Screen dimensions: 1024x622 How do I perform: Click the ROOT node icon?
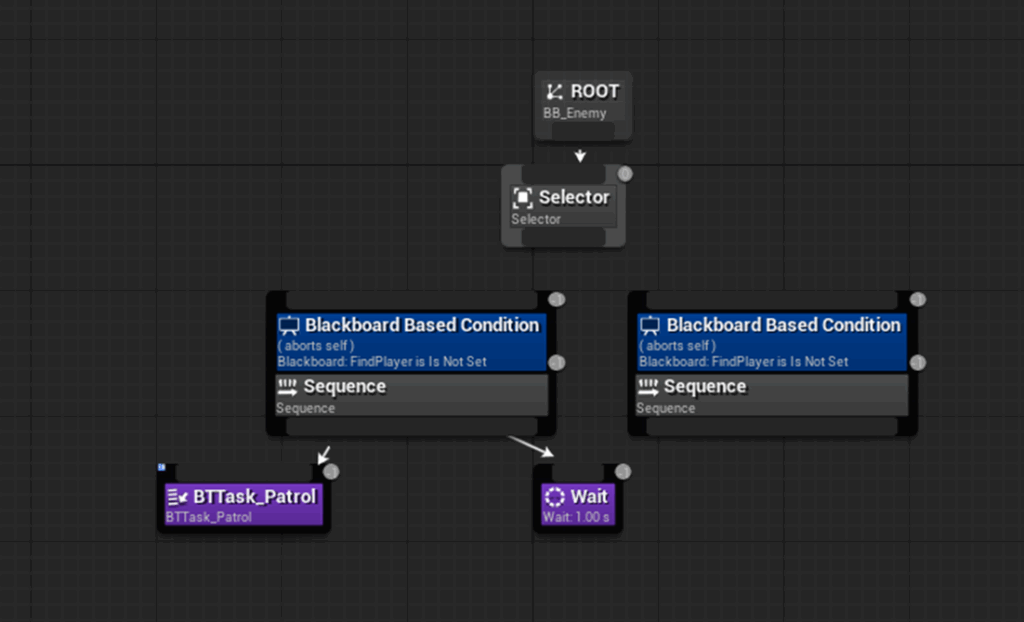tap(555, 92)
